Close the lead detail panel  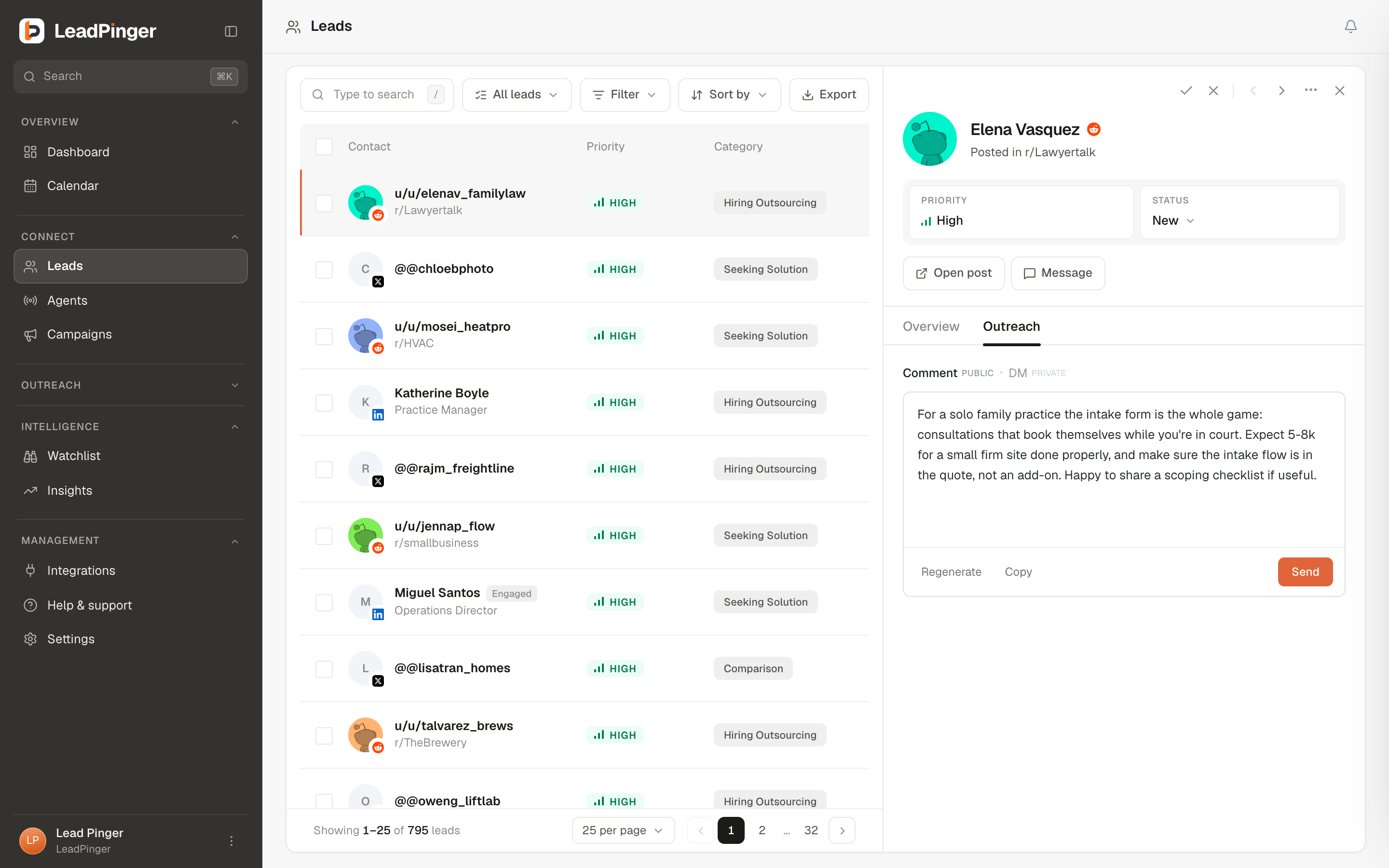point(1340,91)
